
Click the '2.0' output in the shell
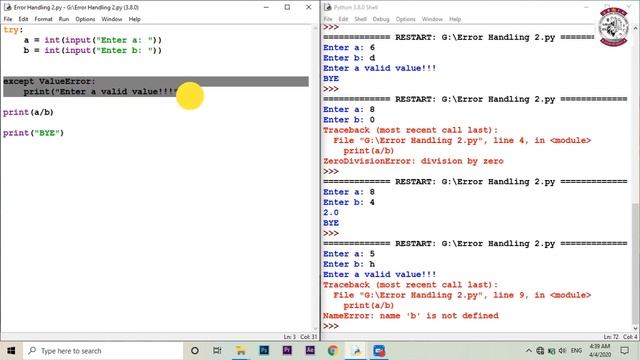click(x=331, y=213)
